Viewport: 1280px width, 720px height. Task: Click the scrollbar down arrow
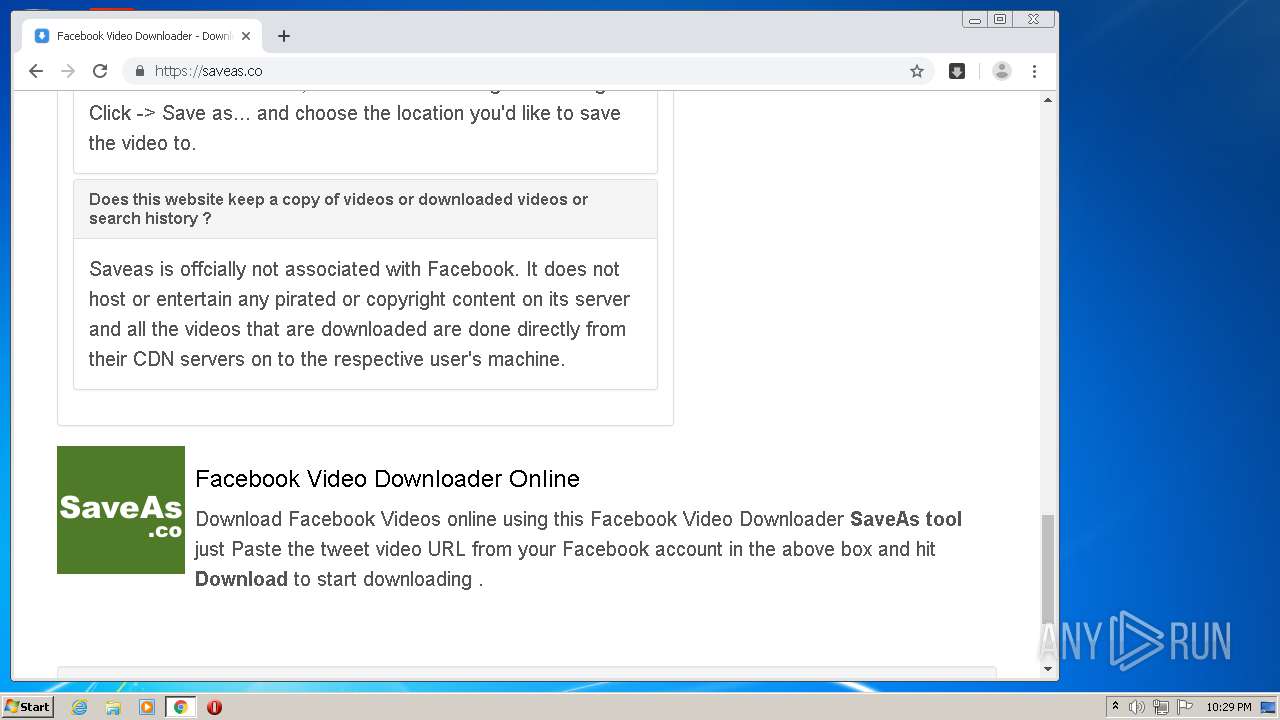[x=1048, y=669]
